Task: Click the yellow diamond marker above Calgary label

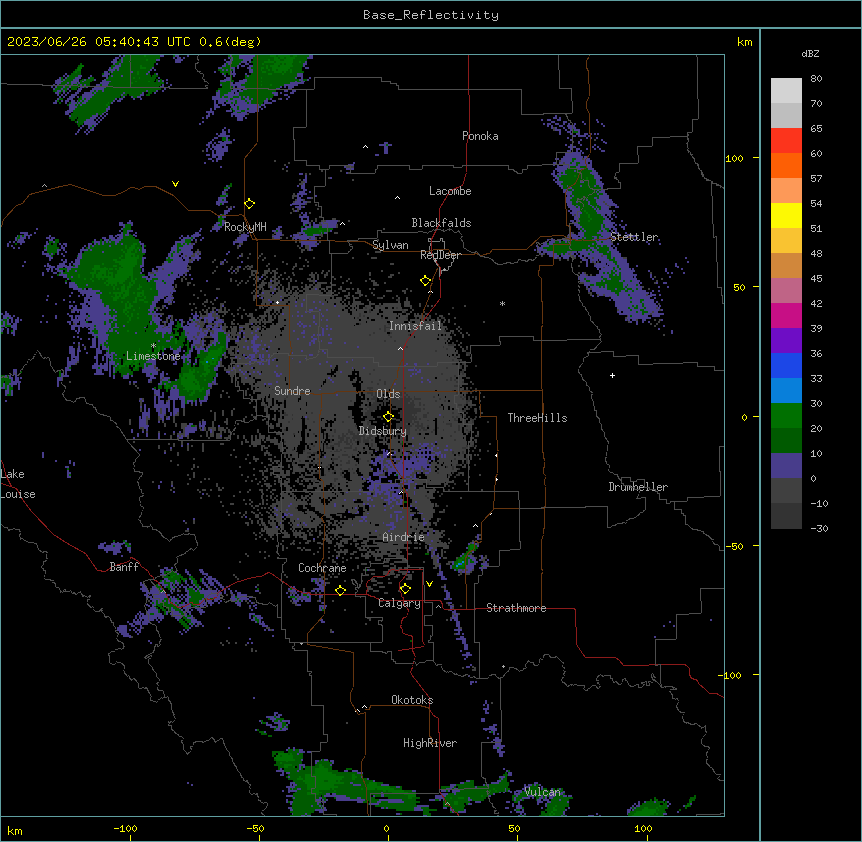Action: pos(405,589)
